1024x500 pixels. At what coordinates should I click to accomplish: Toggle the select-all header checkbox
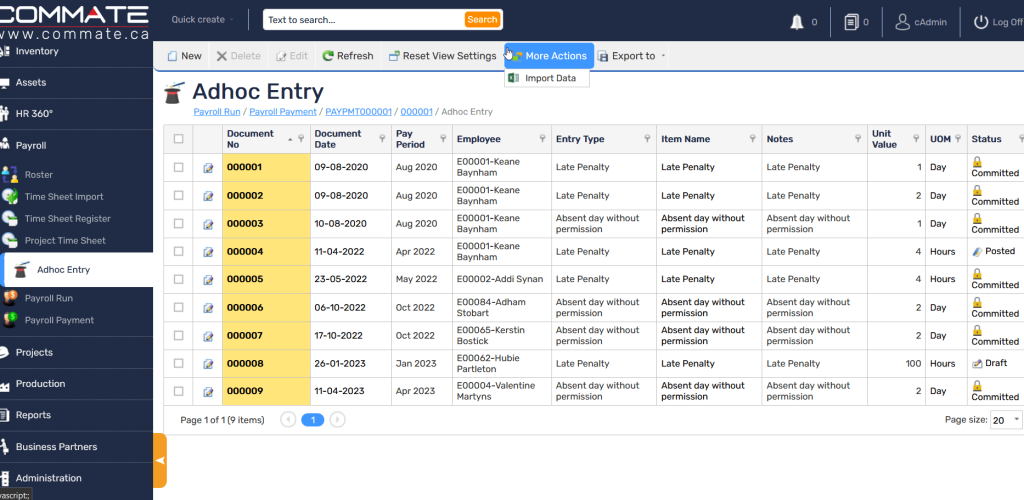[x=178, y=138]
